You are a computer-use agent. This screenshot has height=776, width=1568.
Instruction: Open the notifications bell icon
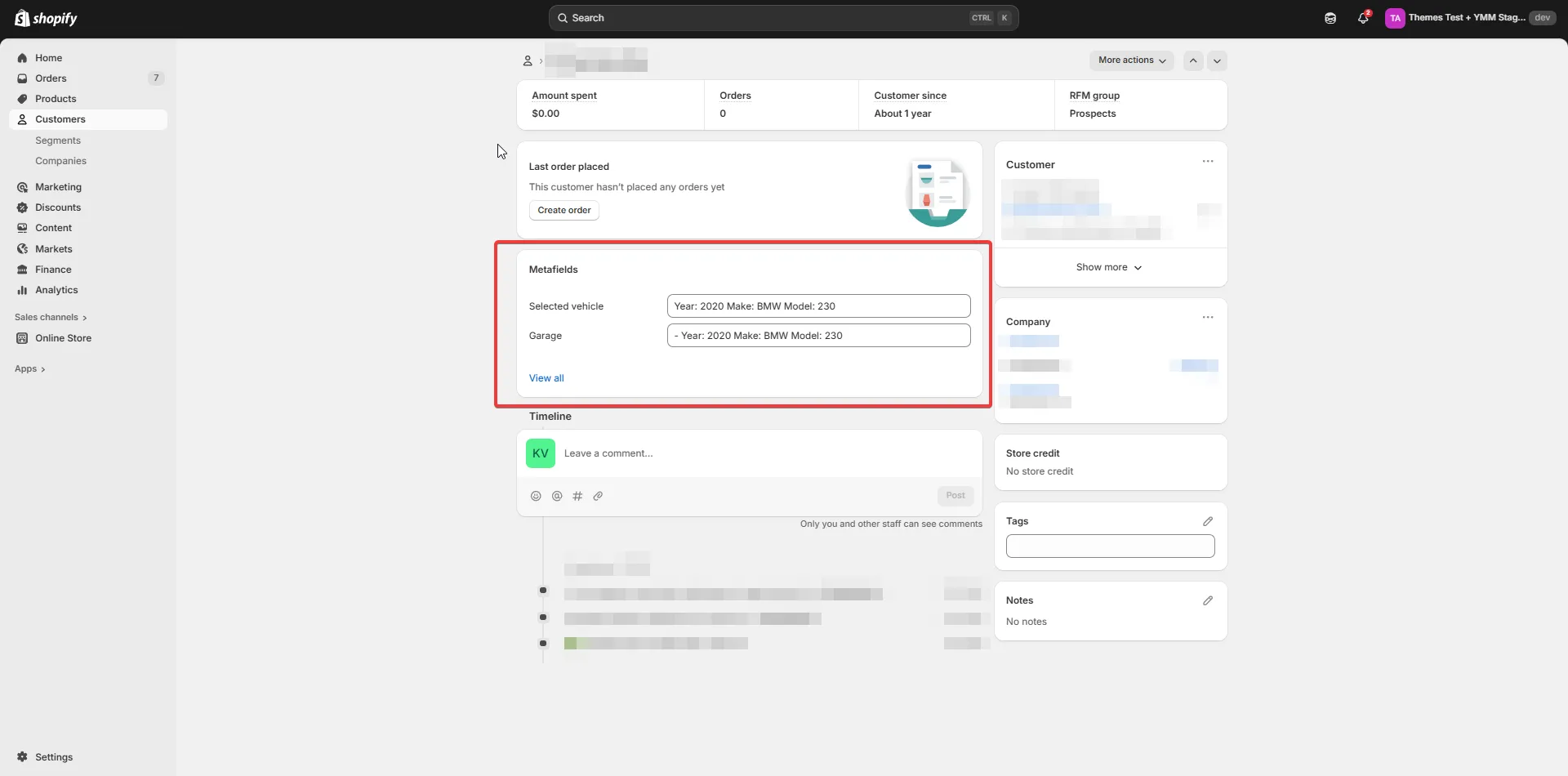coord(1363,18)
